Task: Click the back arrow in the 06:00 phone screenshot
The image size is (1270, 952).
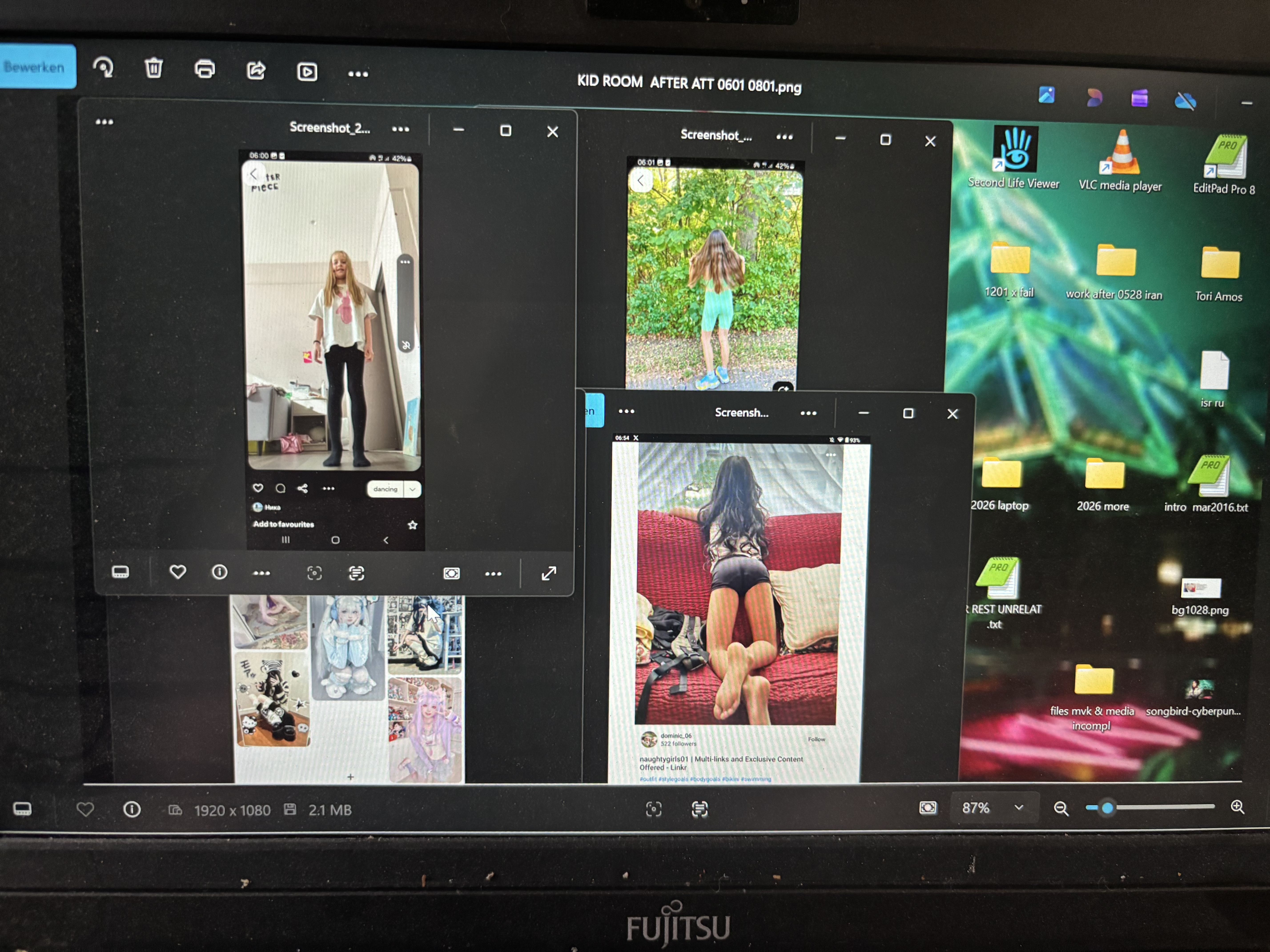Action: (x=253, y=174)
